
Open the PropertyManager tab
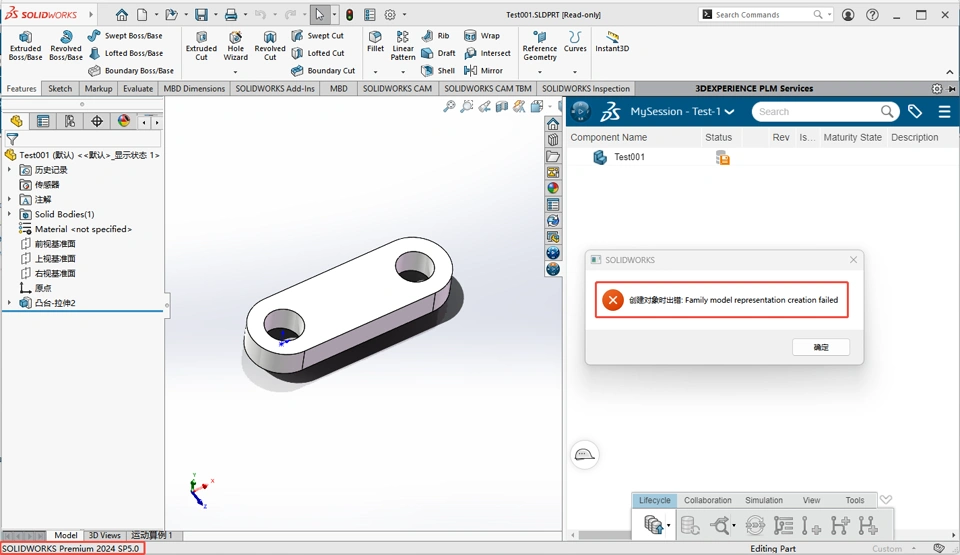point(43,121)
